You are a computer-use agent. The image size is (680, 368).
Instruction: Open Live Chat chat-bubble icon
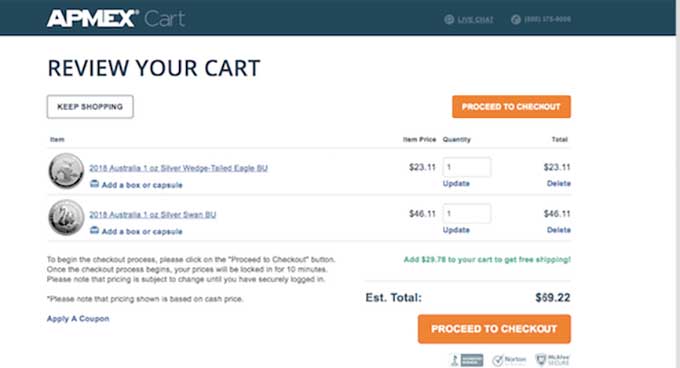pyautogui.click(x=449, y=20)
